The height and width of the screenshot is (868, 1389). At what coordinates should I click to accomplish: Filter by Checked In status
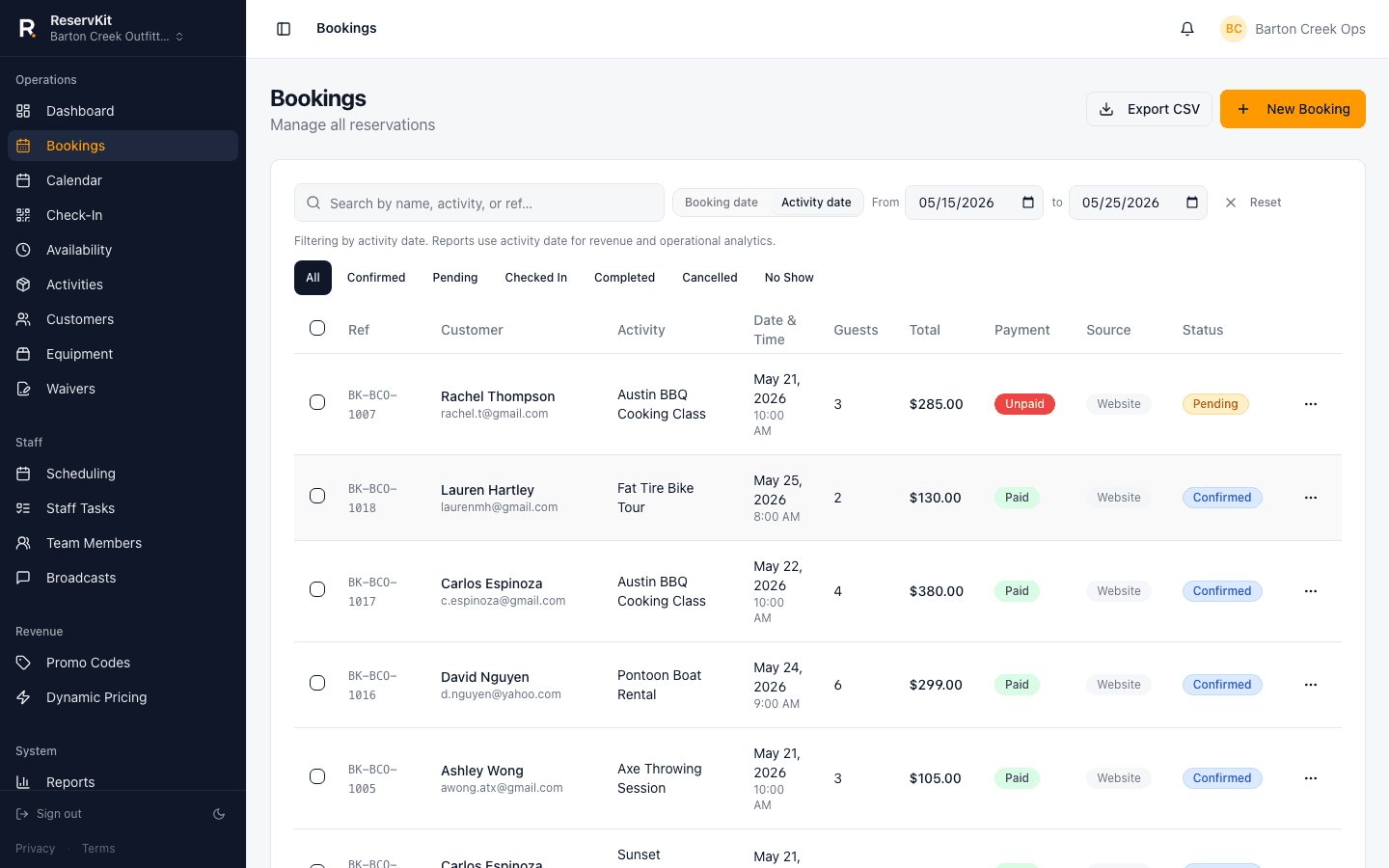click(536, 278)
